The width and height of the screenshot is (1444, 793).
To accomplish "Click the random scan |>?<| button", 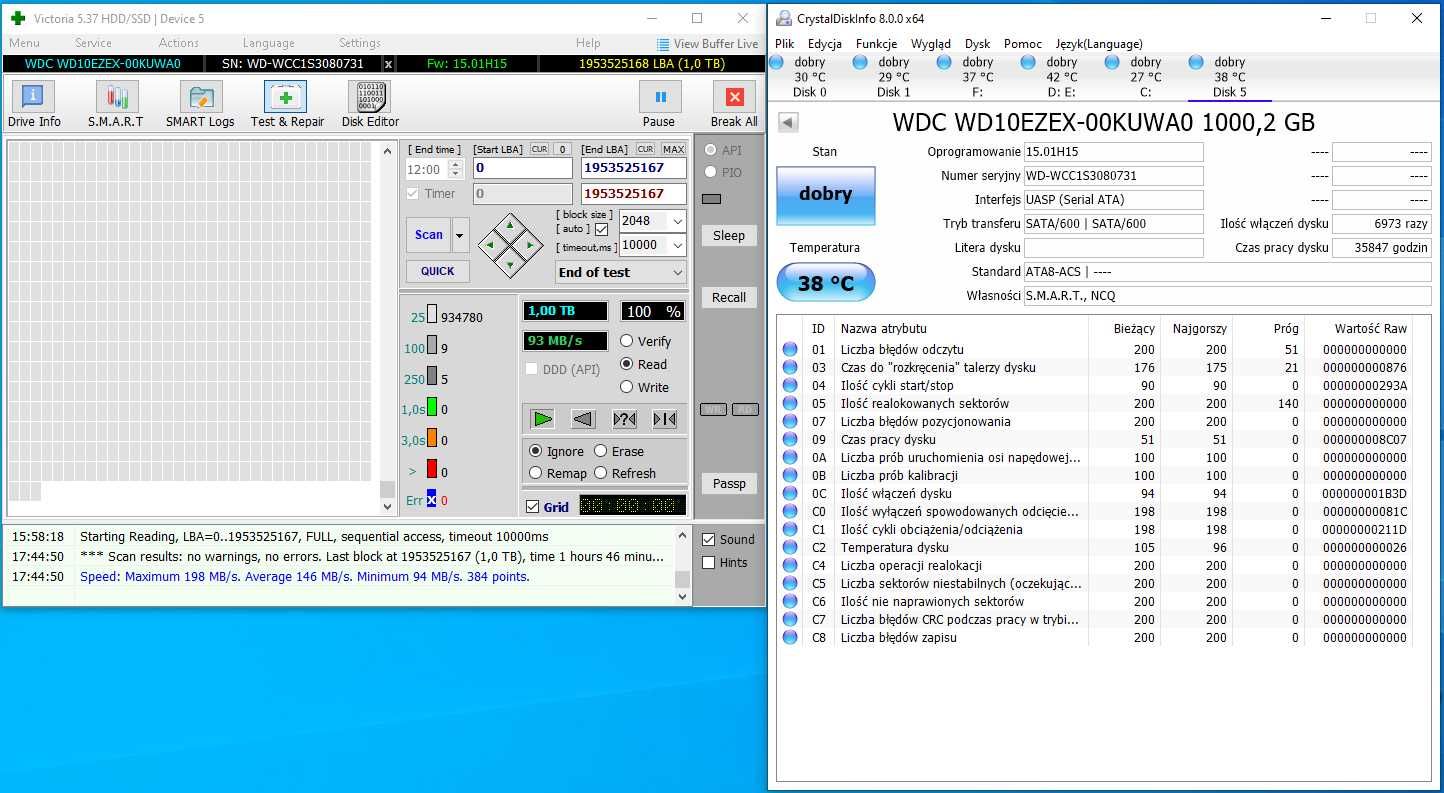I will pyautogui.click(x=624, y=419).
